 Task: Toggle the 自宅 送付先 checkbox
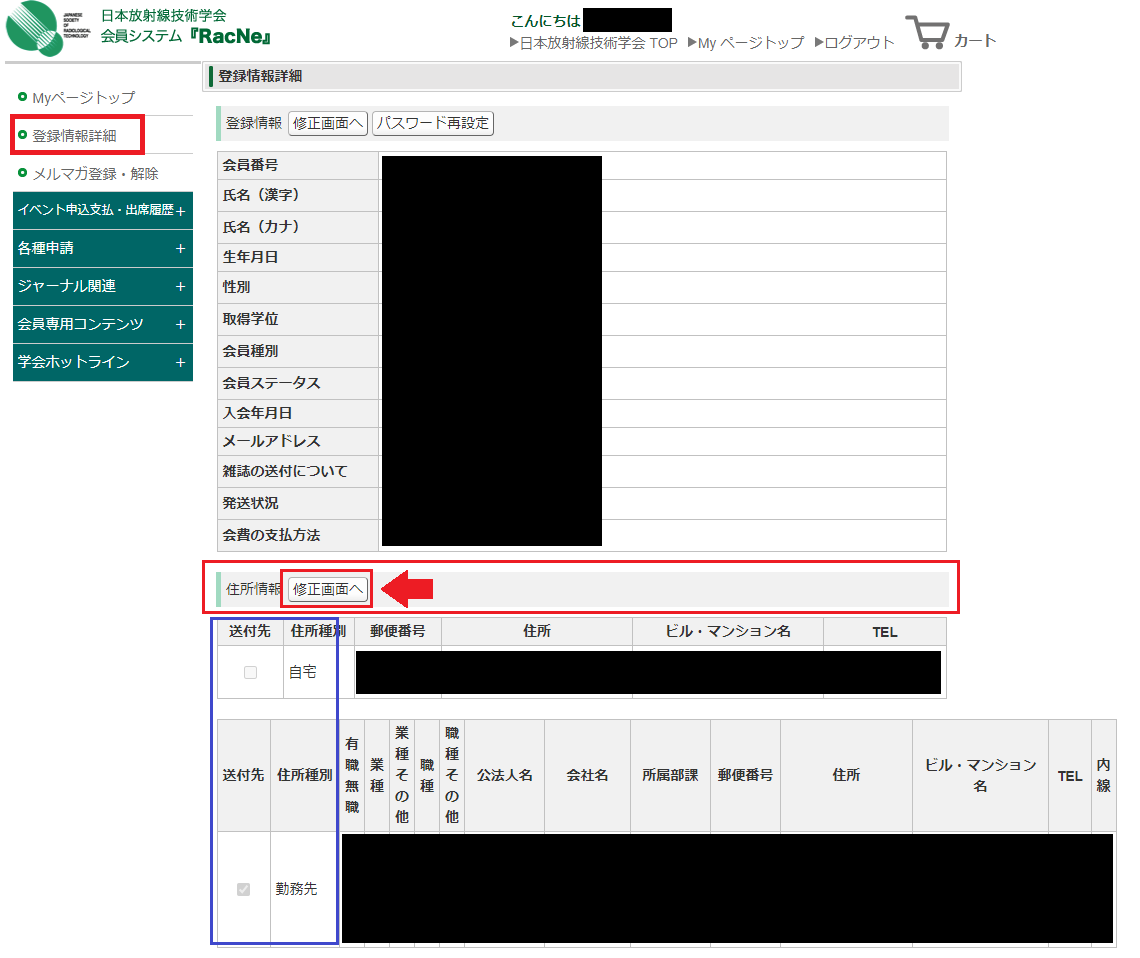(250, 672)
